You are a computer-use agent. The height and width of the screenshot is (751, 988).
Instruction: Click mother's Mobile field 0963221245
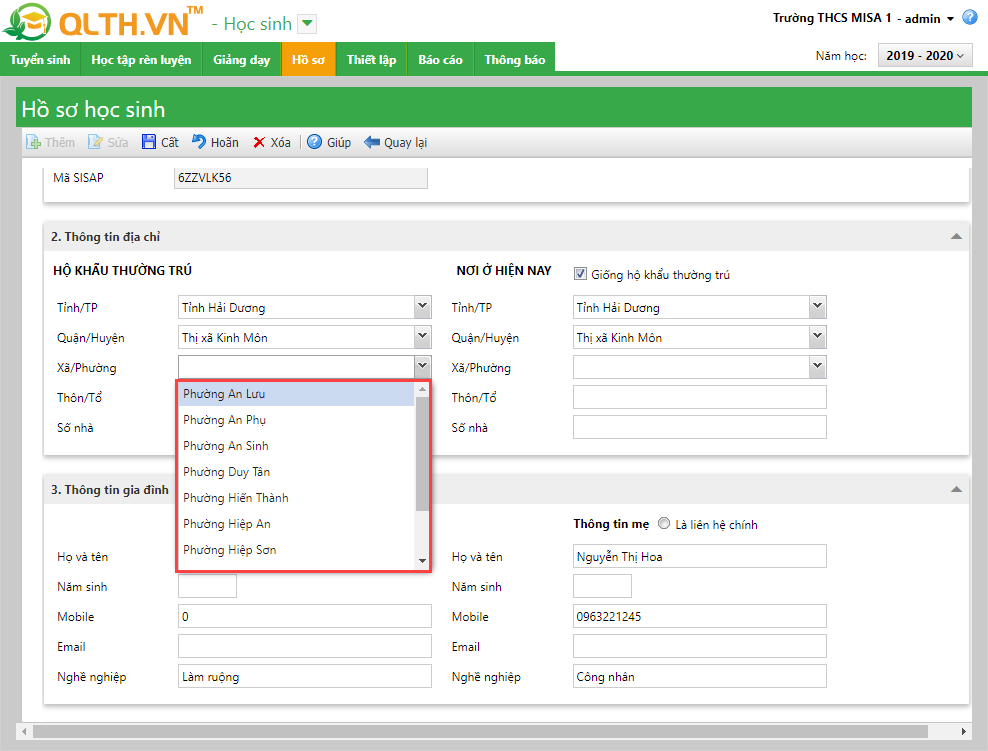(x=699, y=616)
